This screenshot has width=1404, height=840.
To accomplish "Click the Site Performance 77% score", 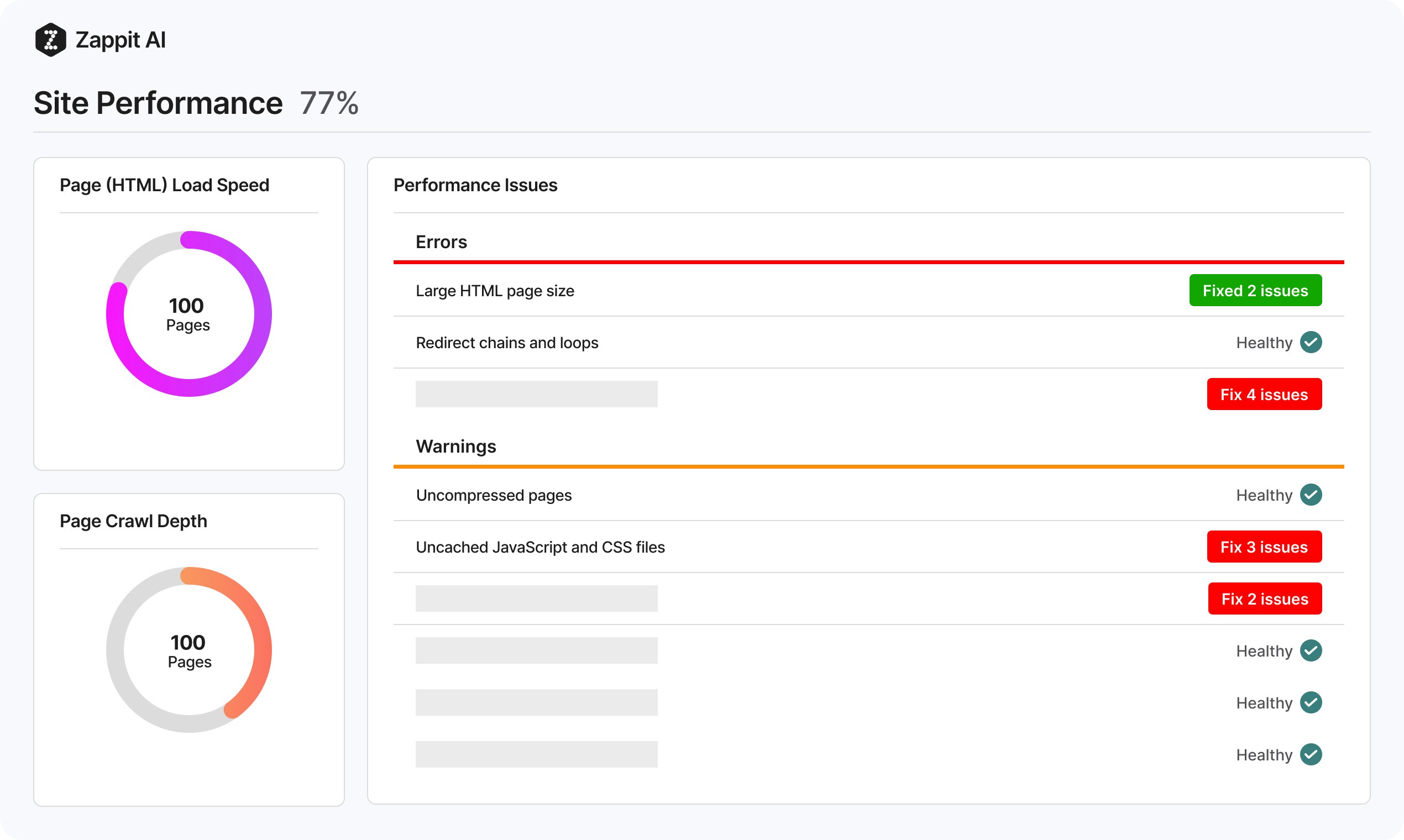I will pos(329,103).
